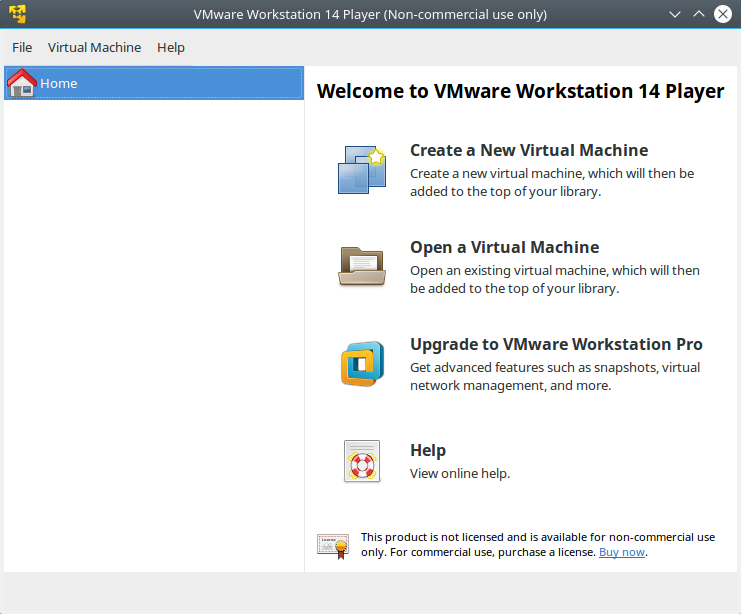Select the Home entry in the library

coord(154,83)
